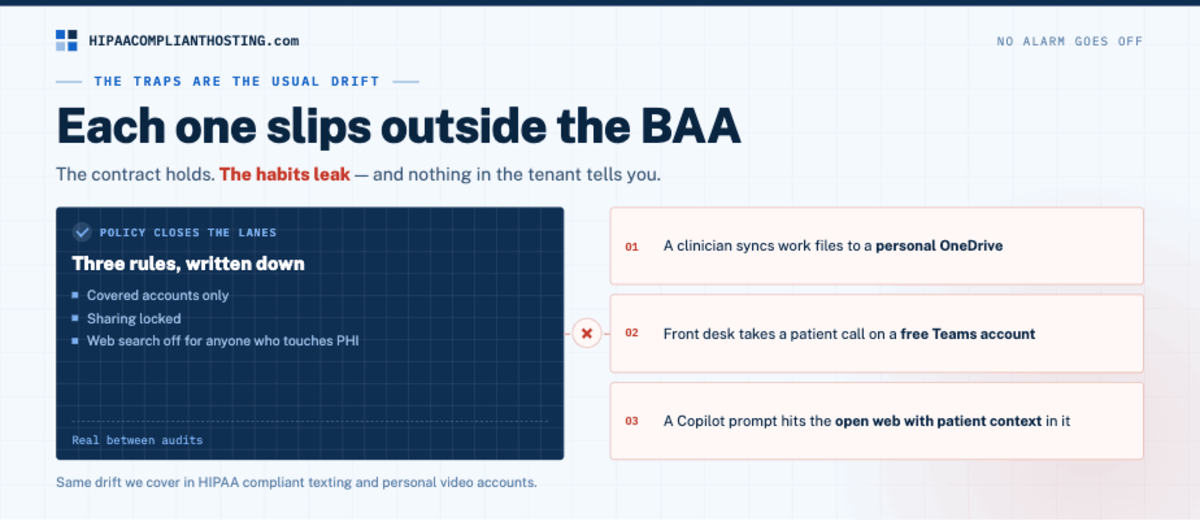Click the red X connector icon
Viewport: 1200px width, 520px height.
point(587,333)
